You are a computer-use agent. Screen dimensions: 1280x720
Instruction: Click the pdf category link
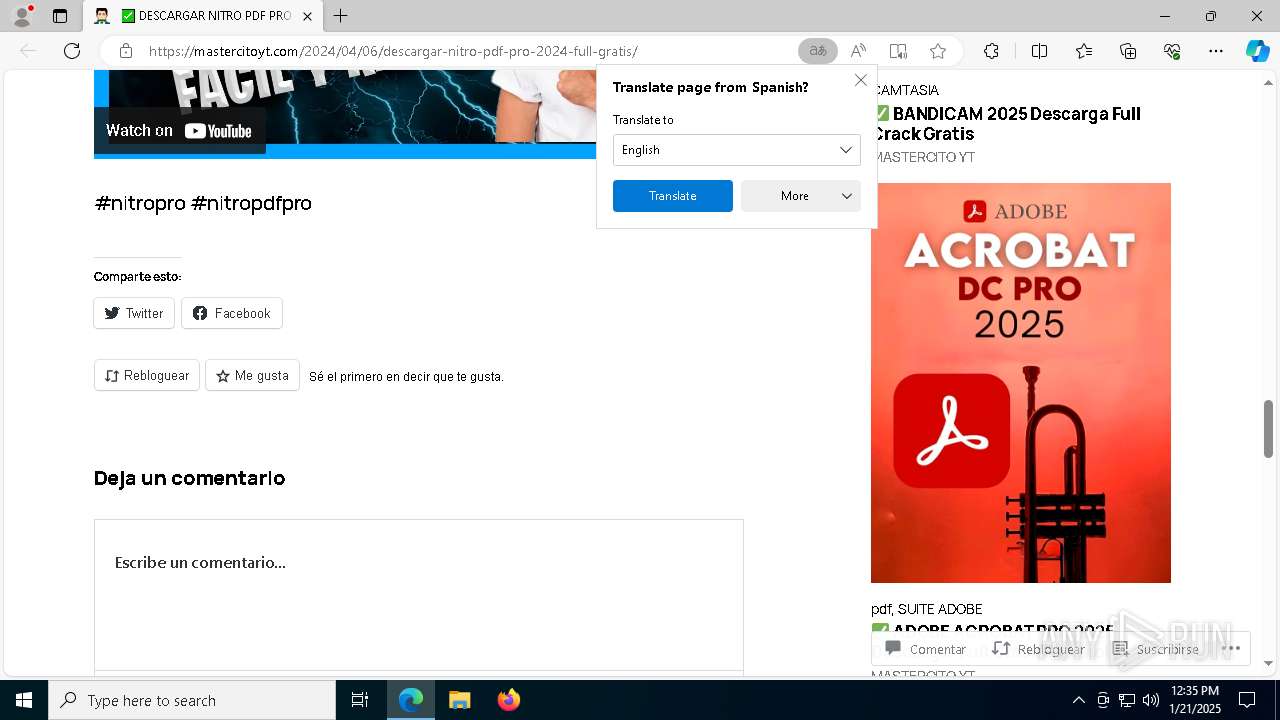point(880,609)
